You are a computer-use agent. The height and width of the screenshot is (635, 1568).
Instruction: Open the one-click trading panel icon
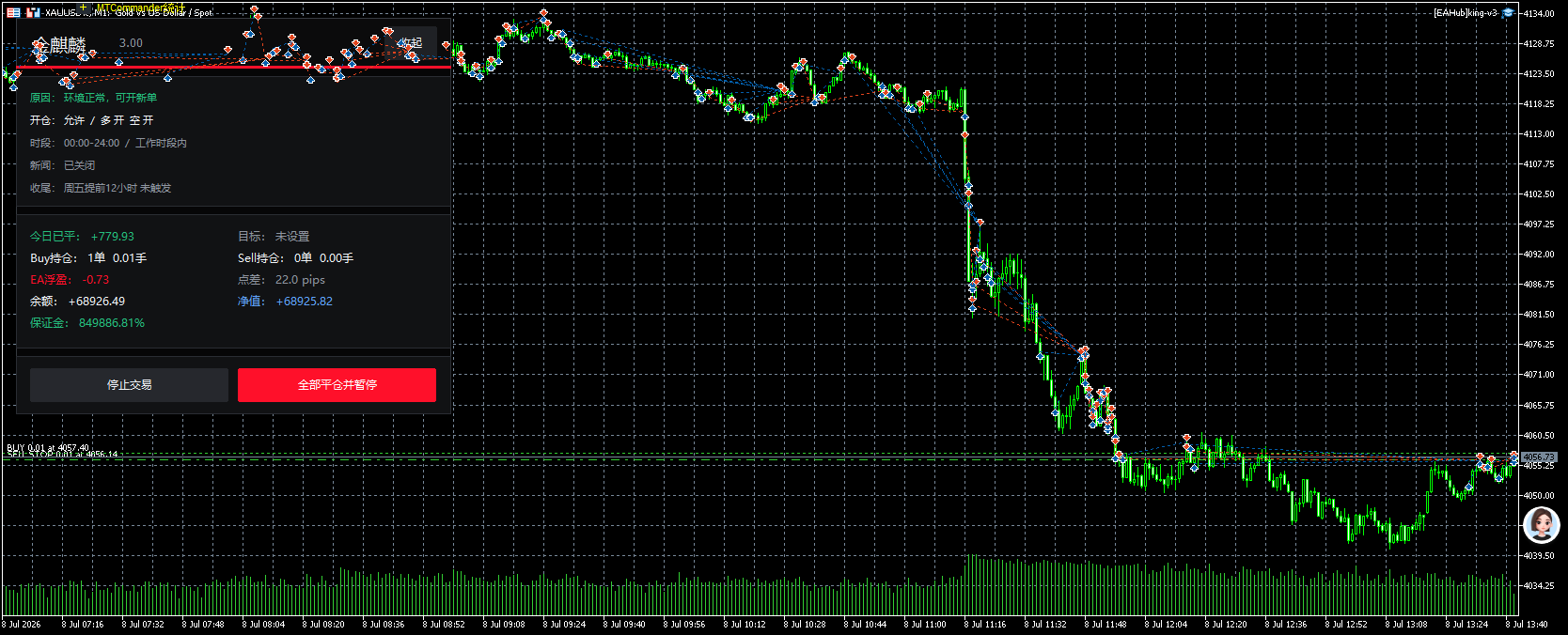coord(13,12)
